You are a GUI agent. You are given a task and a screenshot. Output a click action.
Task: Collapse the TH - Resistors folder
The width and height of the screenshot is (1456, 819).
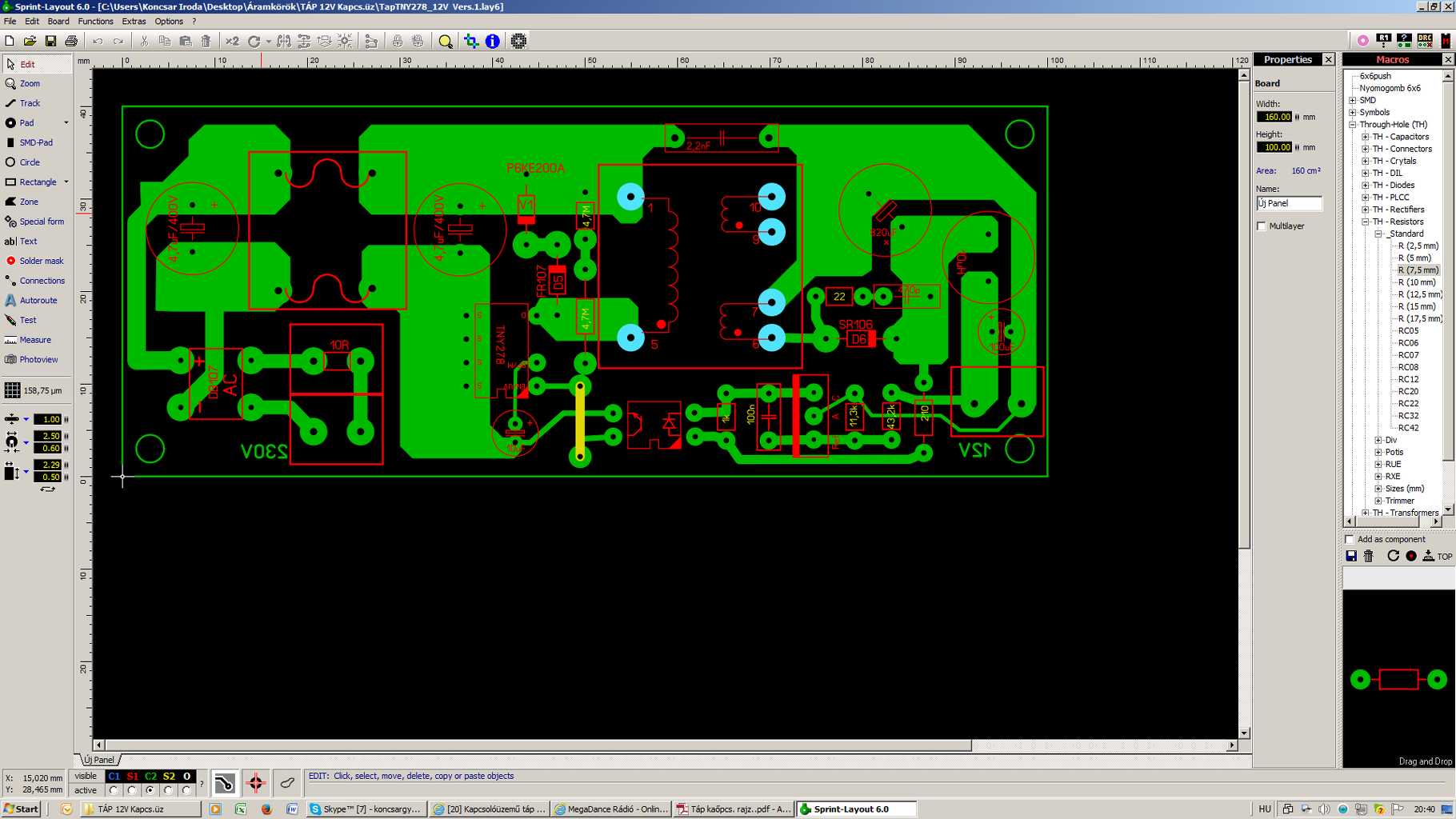(1366, 222)
